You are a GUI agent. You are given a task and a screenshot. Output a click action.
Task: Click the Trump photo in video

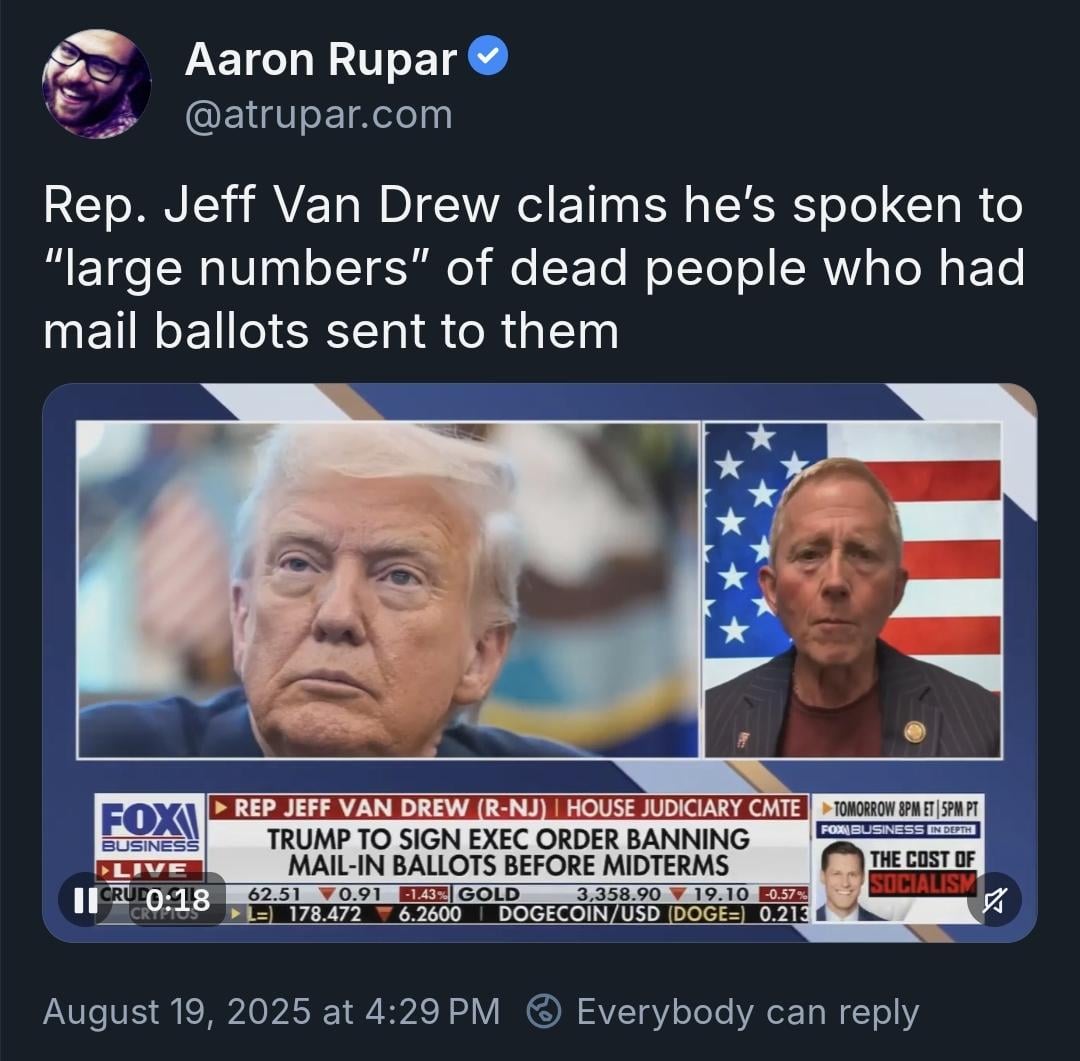coord(388,590)
